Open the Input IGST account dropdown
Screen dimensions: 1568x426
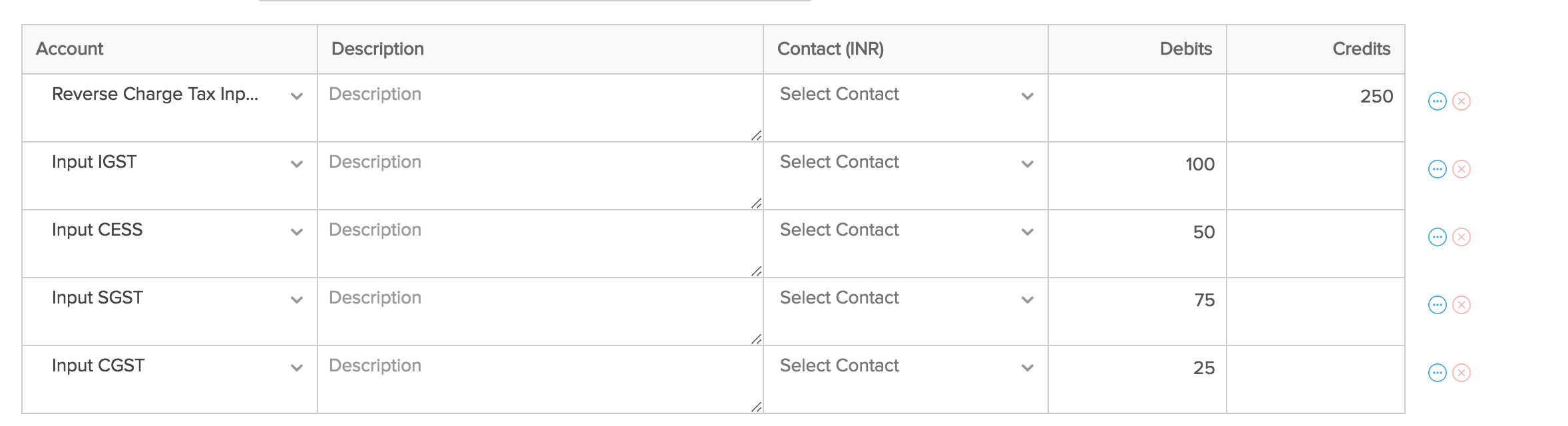296,164
